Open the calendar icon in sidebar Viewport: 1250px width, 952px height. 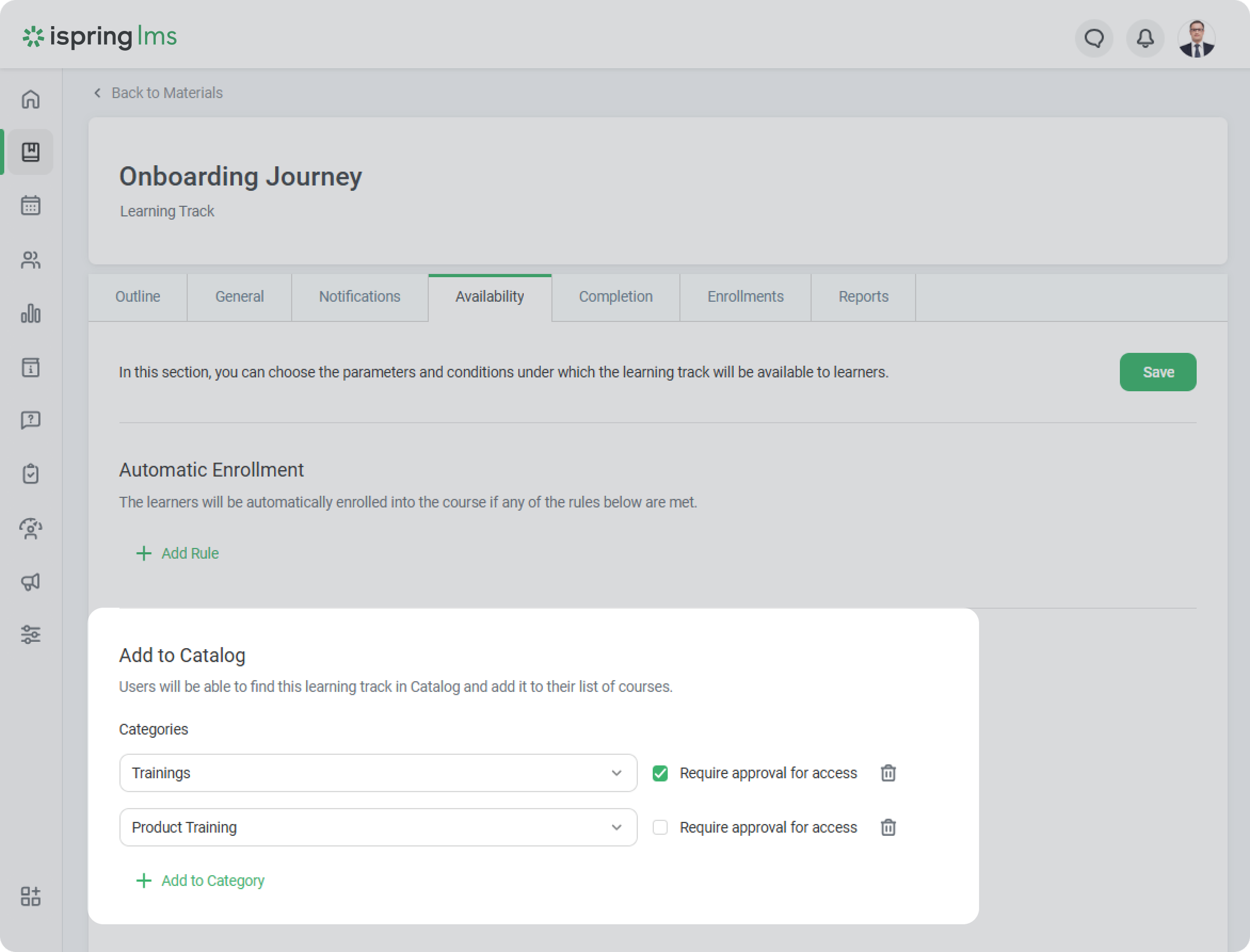pos(30,205)
